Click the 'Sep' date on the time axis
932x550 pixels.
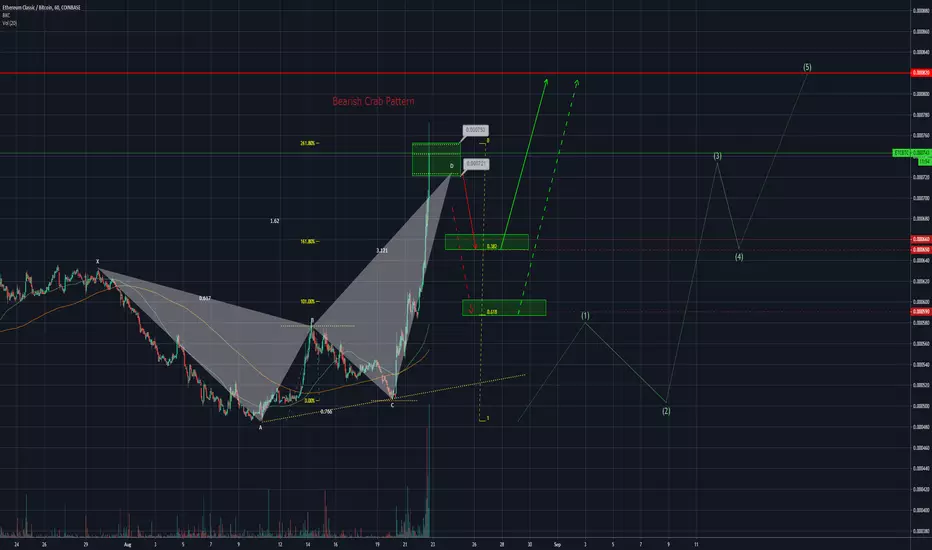(x=557, y=544)
